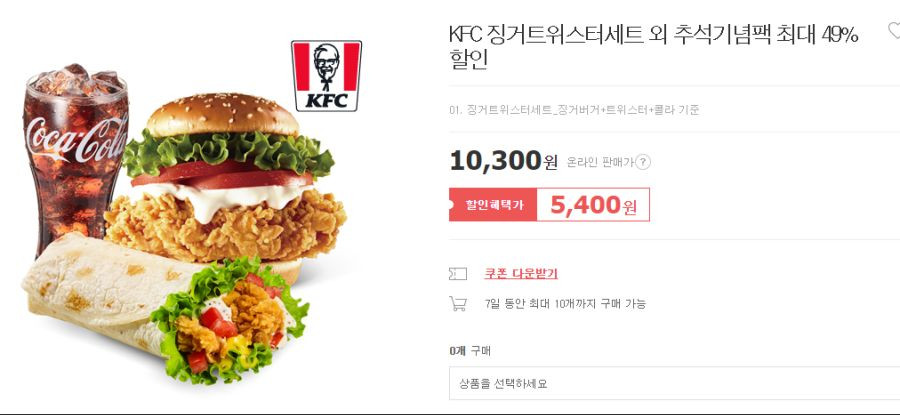Screen dimensions: 900x415
Task: Click the twister wrap in product image
Action: (x=164, y=307)
